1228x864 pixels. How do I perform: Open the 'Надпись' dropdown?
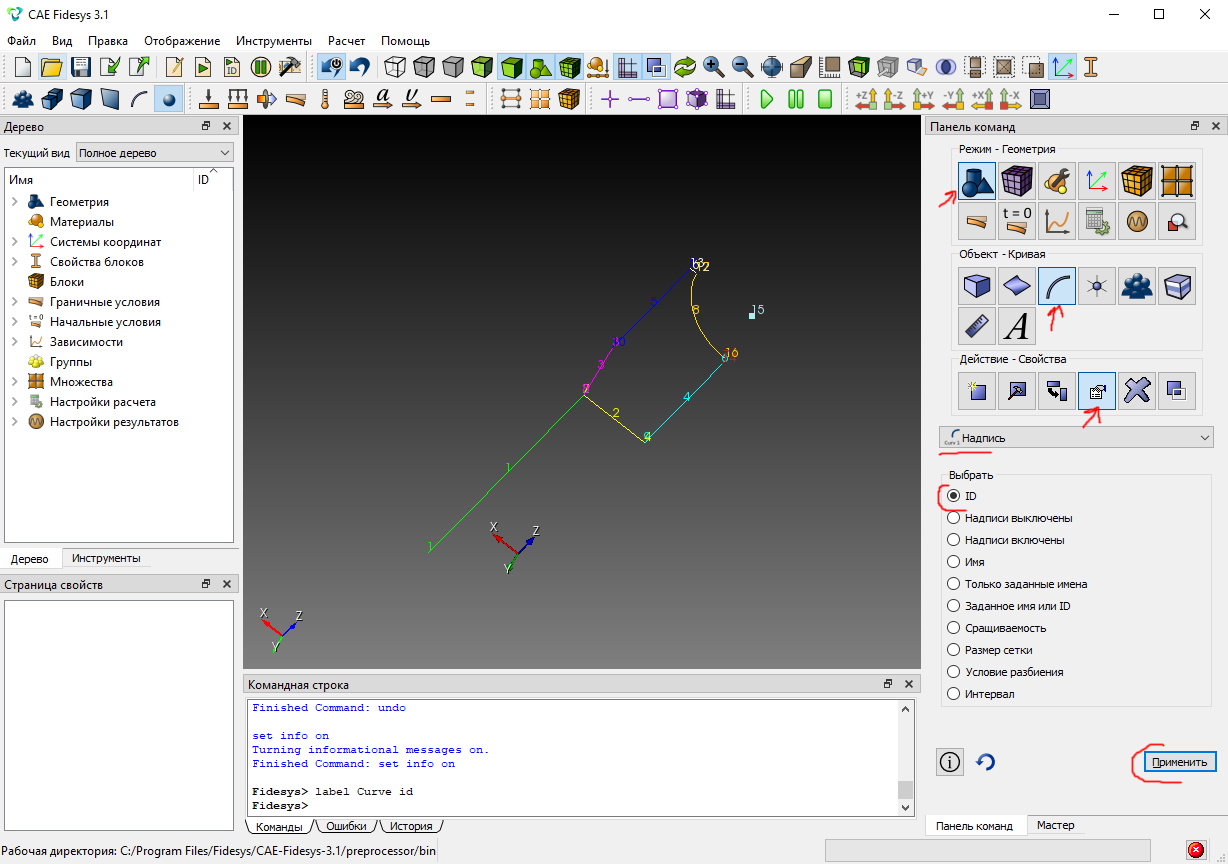point(1075,437)
